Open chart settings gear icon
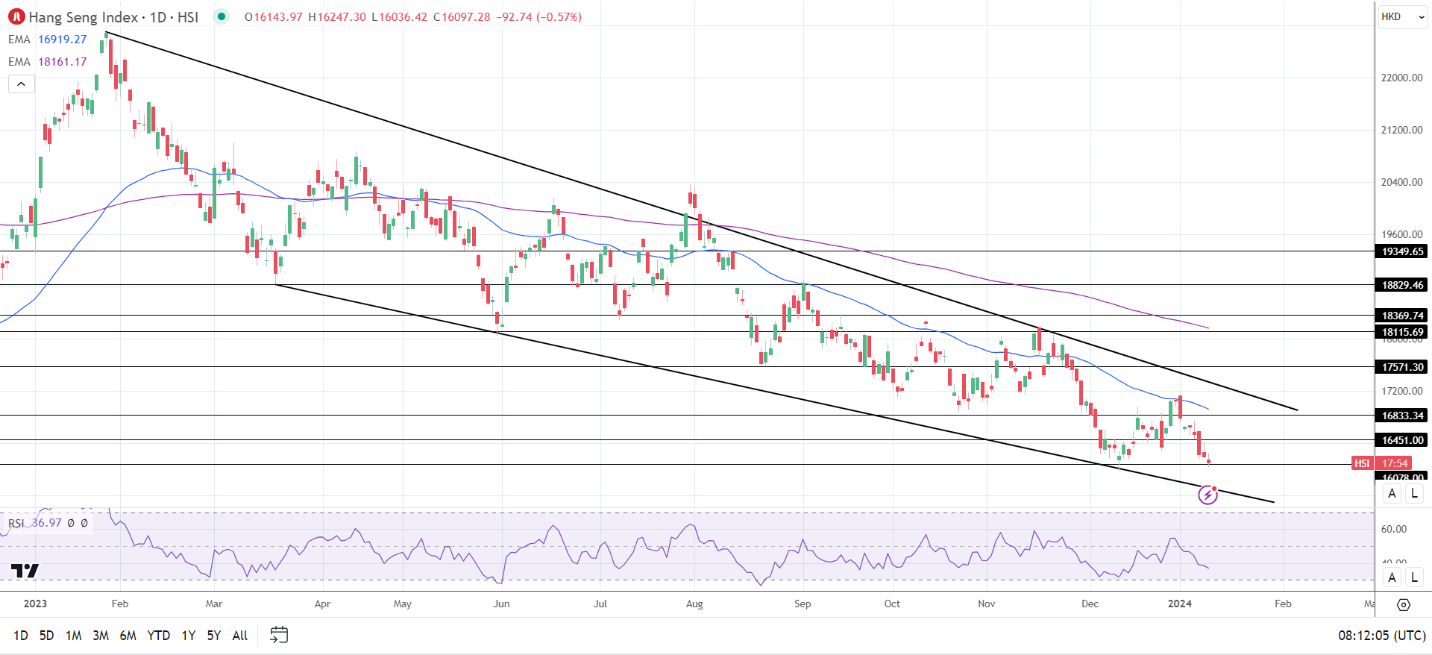This screenshot has width=1432, height=655. 1403,605
